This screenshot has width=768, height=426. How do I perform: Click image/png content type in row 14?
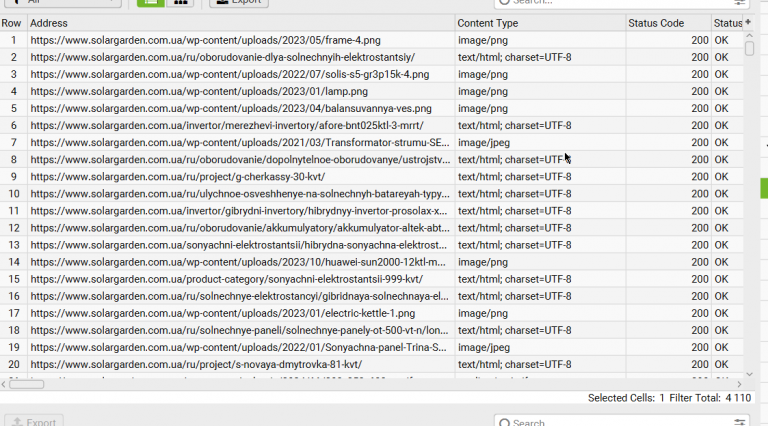pyautogui.click(x=482, y=262)
